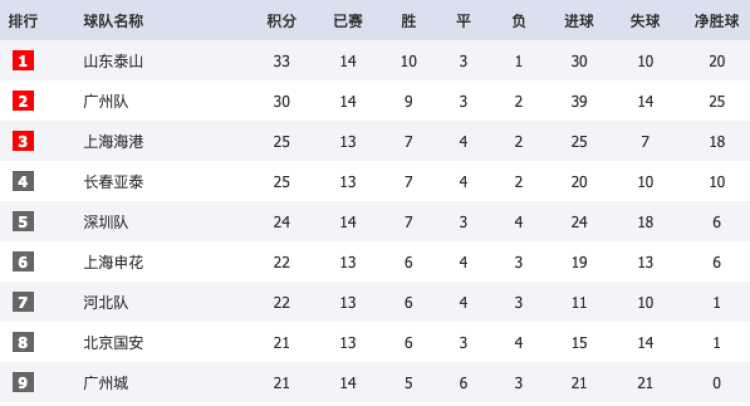750x406 pixels.
Task: Select team name 北京国安
Action: pos(113,342)
